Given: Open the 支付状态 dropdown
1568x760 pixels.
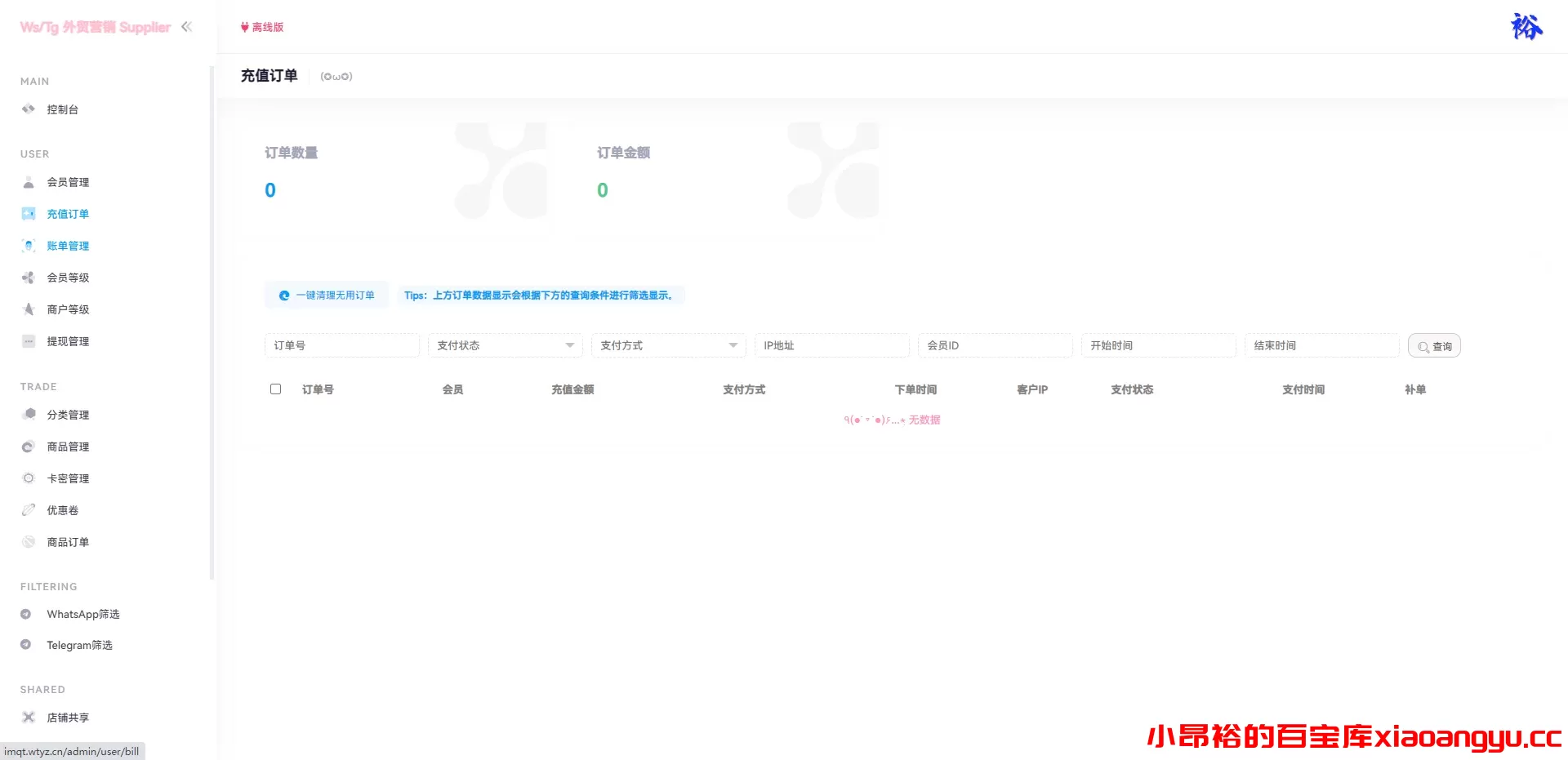Looking at the screenshot, I should [x=504, y=345].
